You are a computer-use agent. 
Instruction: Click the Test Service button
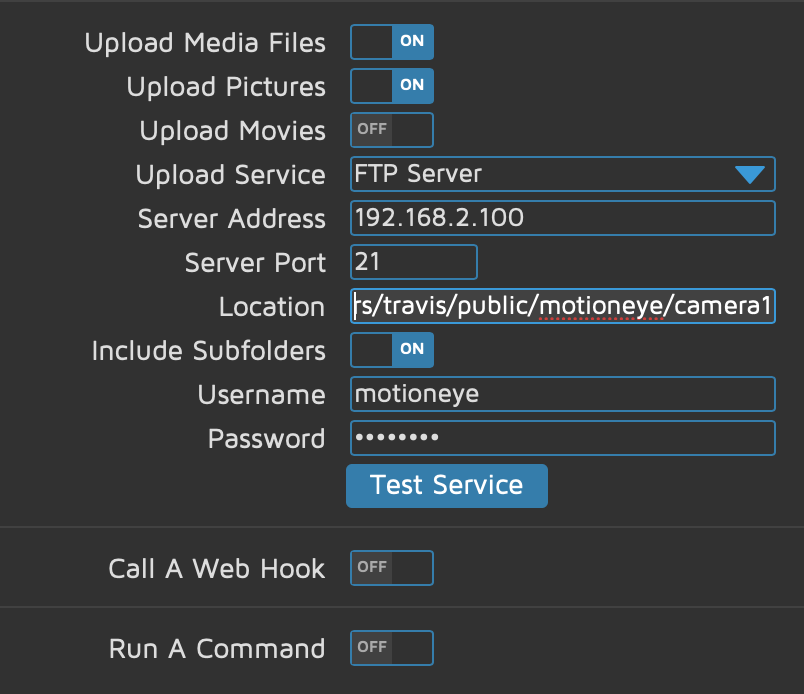coord(446,486)
